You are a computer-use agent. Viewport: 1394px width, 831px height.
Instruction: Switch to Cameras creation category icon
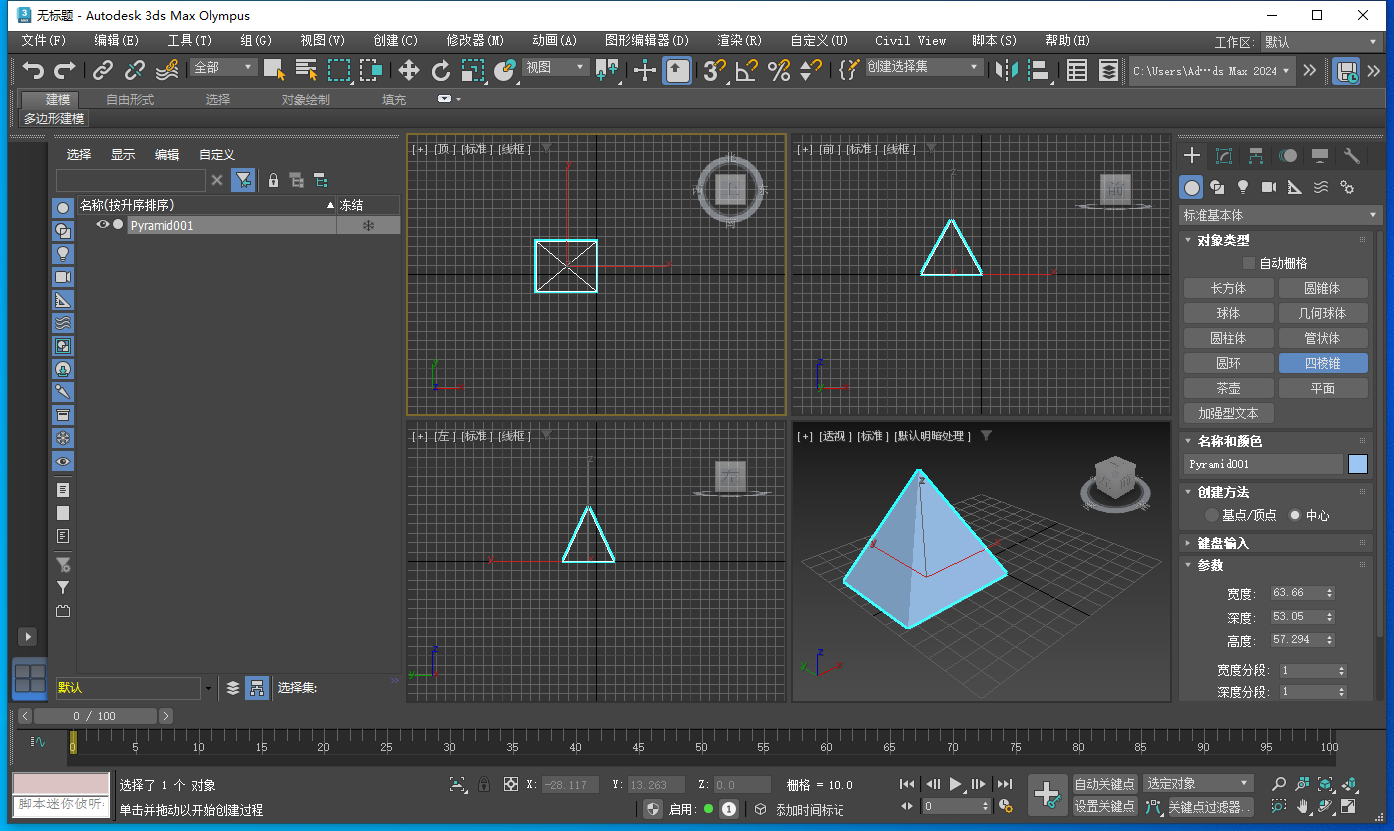point(1269,187)
